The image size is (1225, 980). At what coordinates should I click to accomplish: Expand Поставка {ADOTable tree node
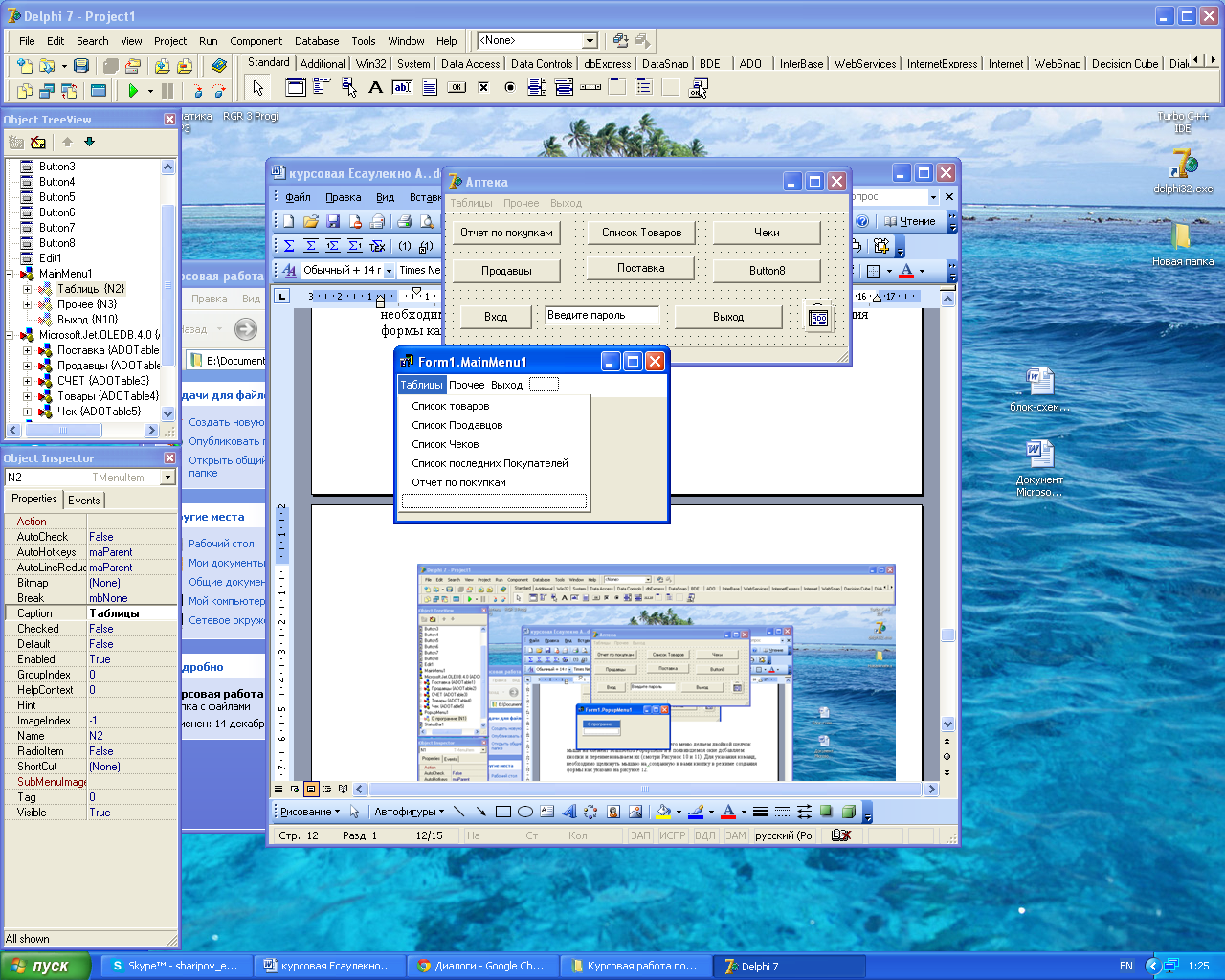pyautogui.click(x=28, y=350)
